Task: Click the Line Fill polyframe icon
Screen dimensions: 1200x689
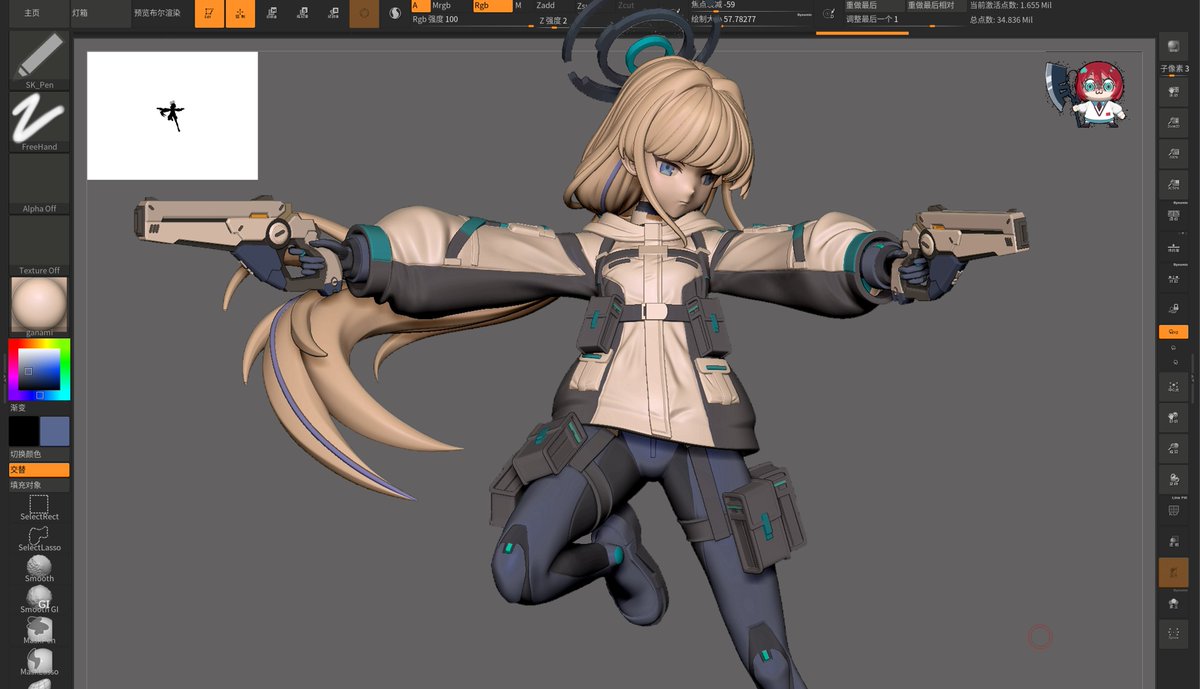Action: pos(1174,509)
